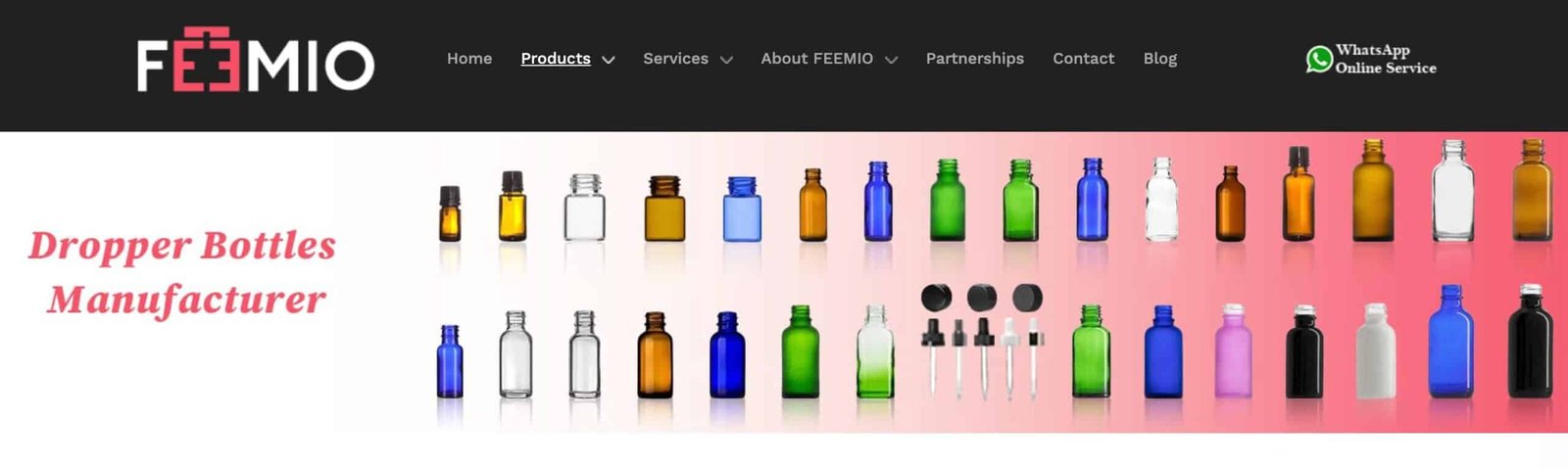Image resolution: width=1568 pixels, height=469 pixels.
Task: Open the Blog link
Action: (1160, 59)
